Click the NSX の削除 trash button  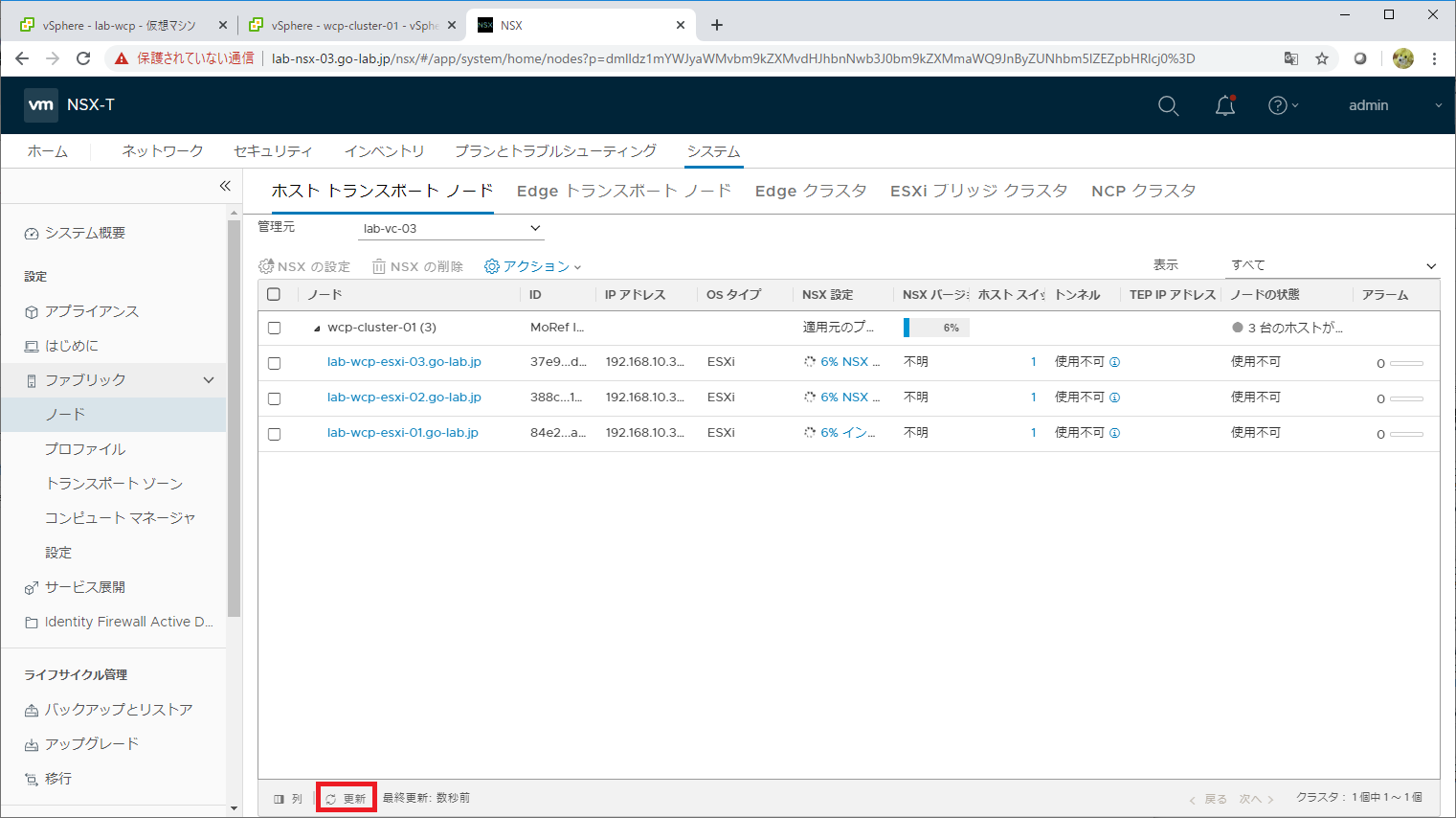(417, 266)
